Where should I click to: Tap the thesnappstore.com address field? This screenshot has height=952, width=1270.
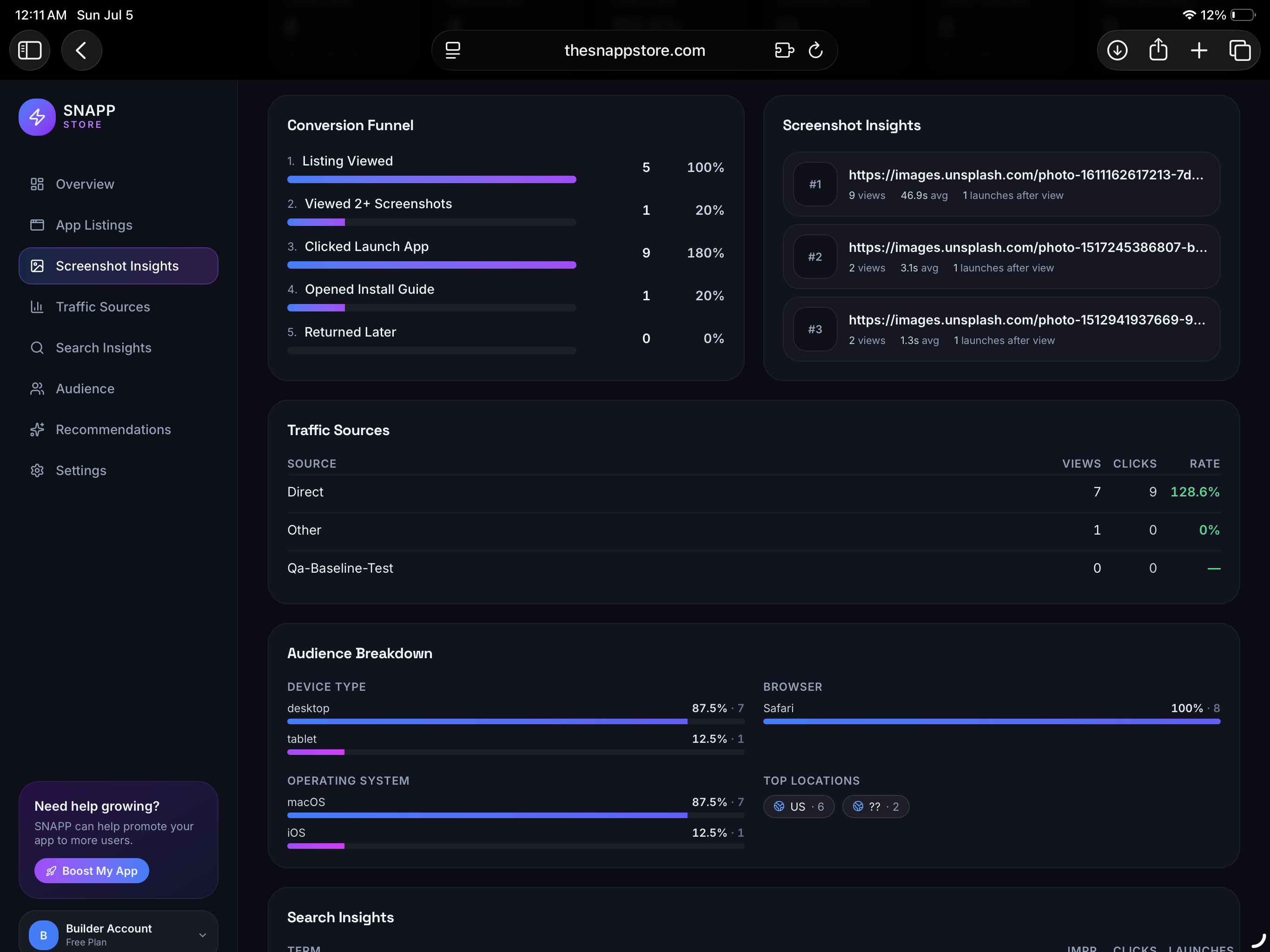tap(635, 51)
